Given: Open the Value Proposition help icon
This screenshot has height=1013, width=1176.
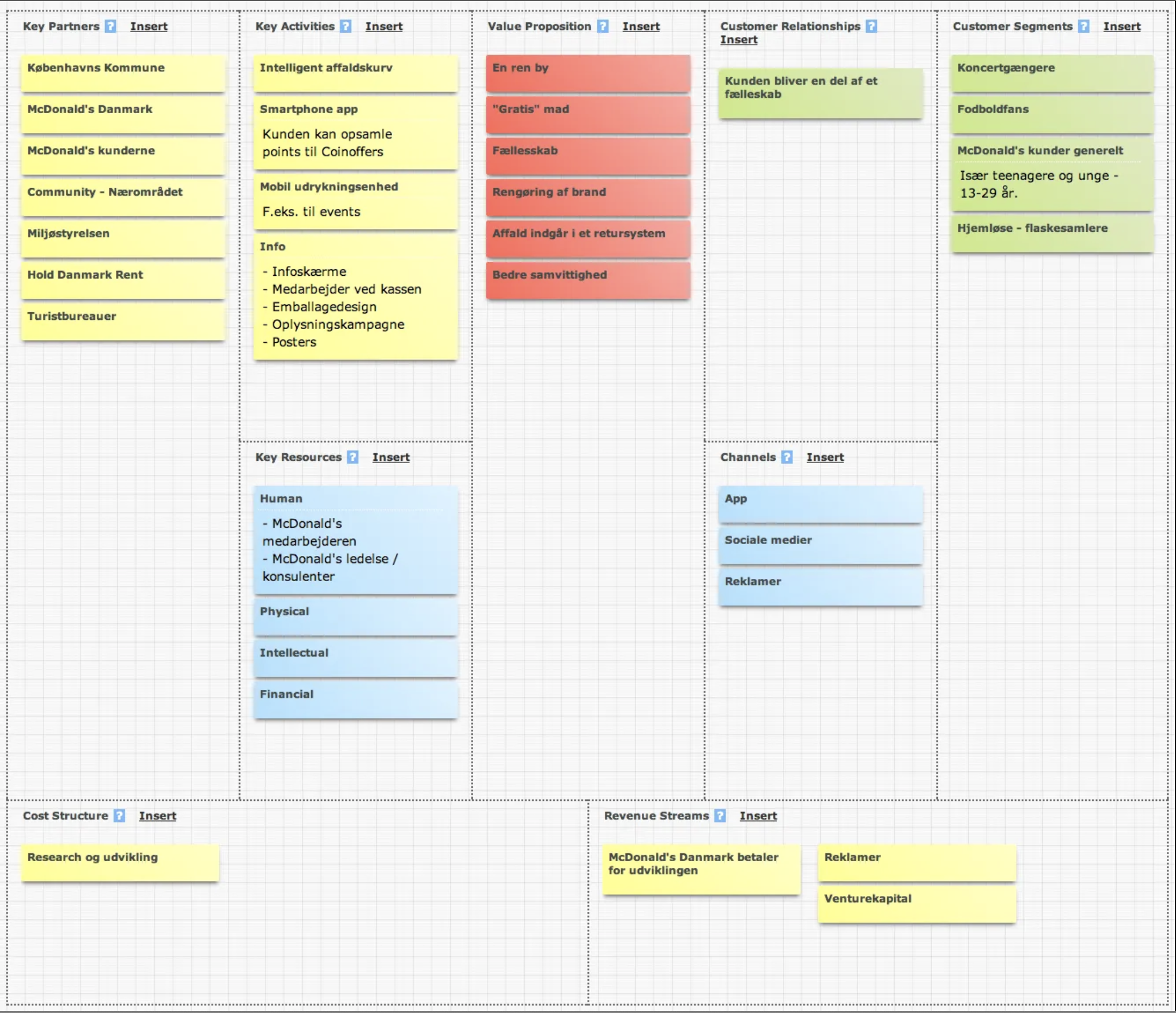Looking at the screenshot, I should point(603,26).
